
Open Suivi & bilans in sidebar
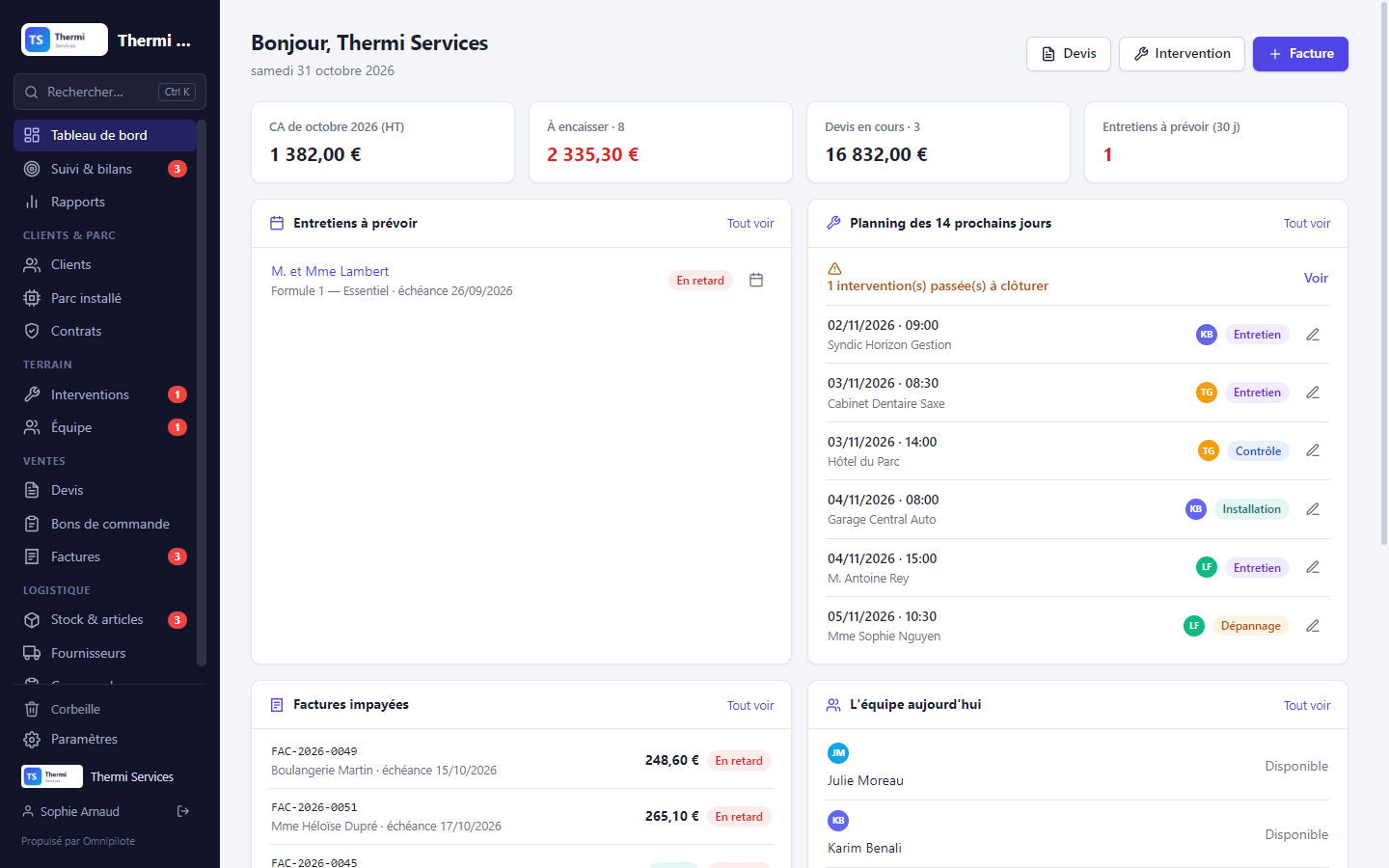pyautogui.click(x=104, y=169)
